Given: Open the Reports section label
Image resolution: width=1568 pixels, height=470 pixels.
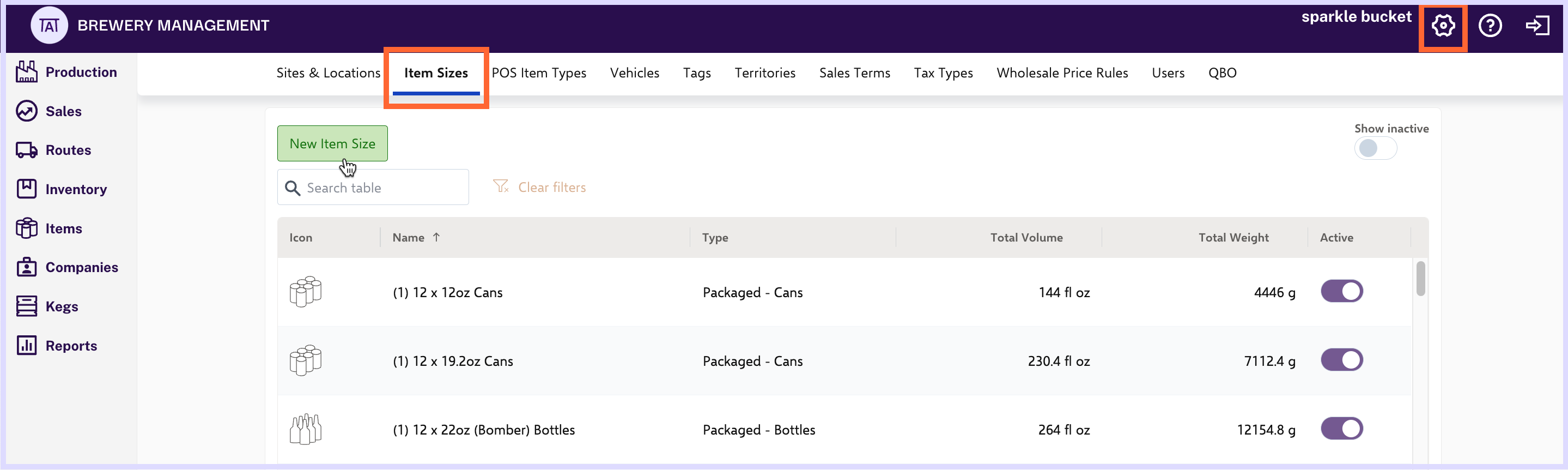Looking at the screenshot, I should 71,346.
